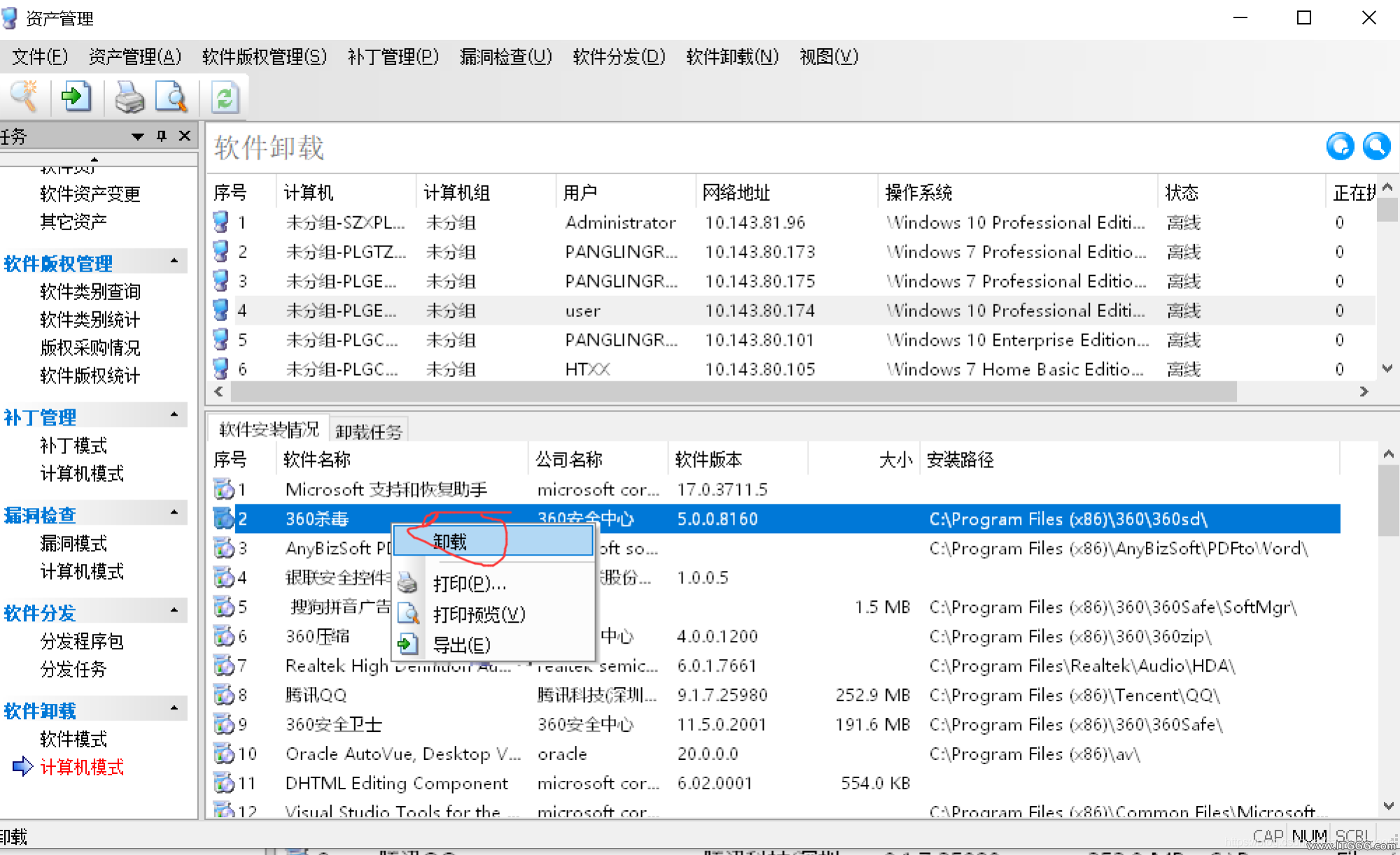Collapse the 软件版权管理 section

174,261
